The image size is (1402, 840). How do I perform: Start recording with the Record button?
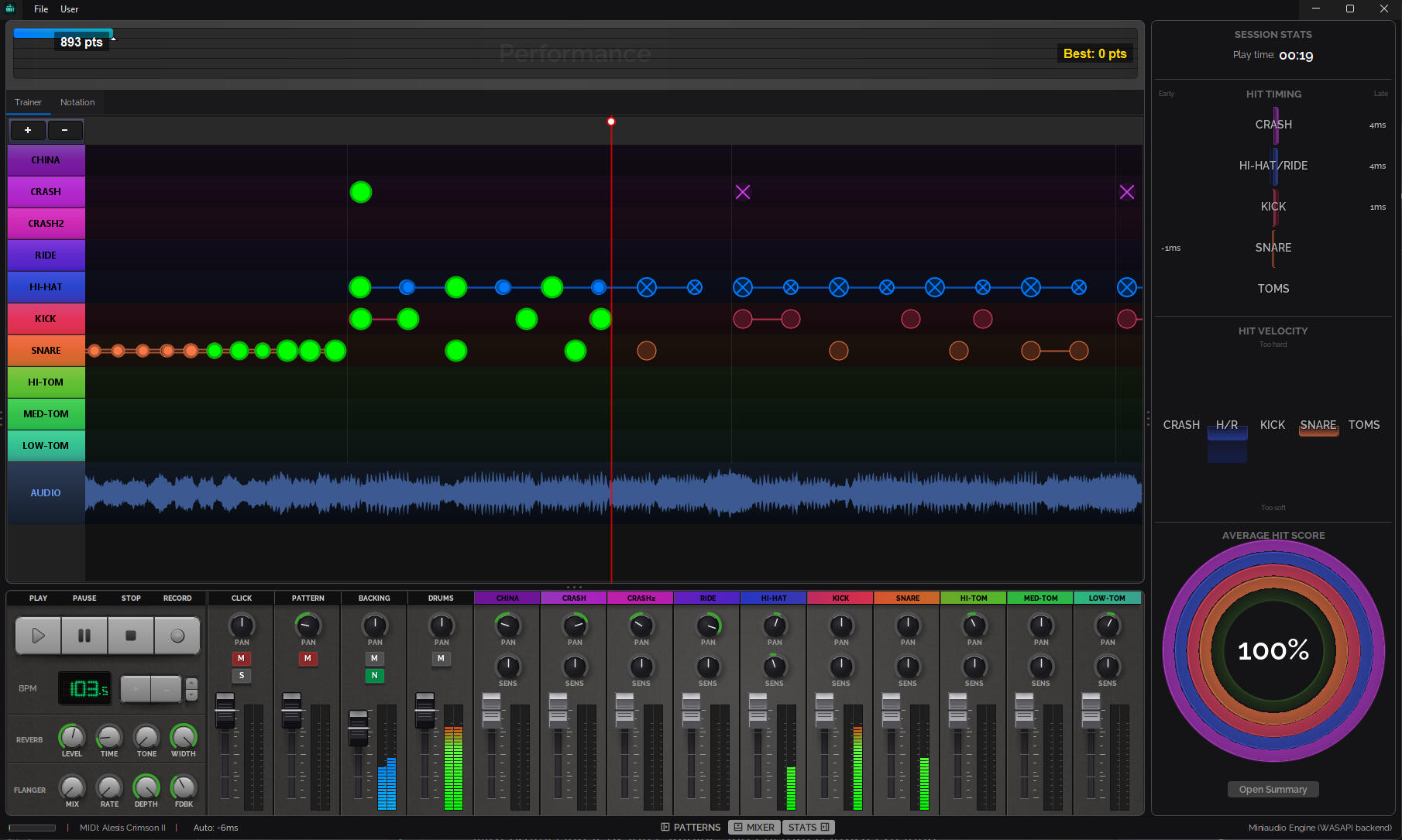(x=177, y=636)
